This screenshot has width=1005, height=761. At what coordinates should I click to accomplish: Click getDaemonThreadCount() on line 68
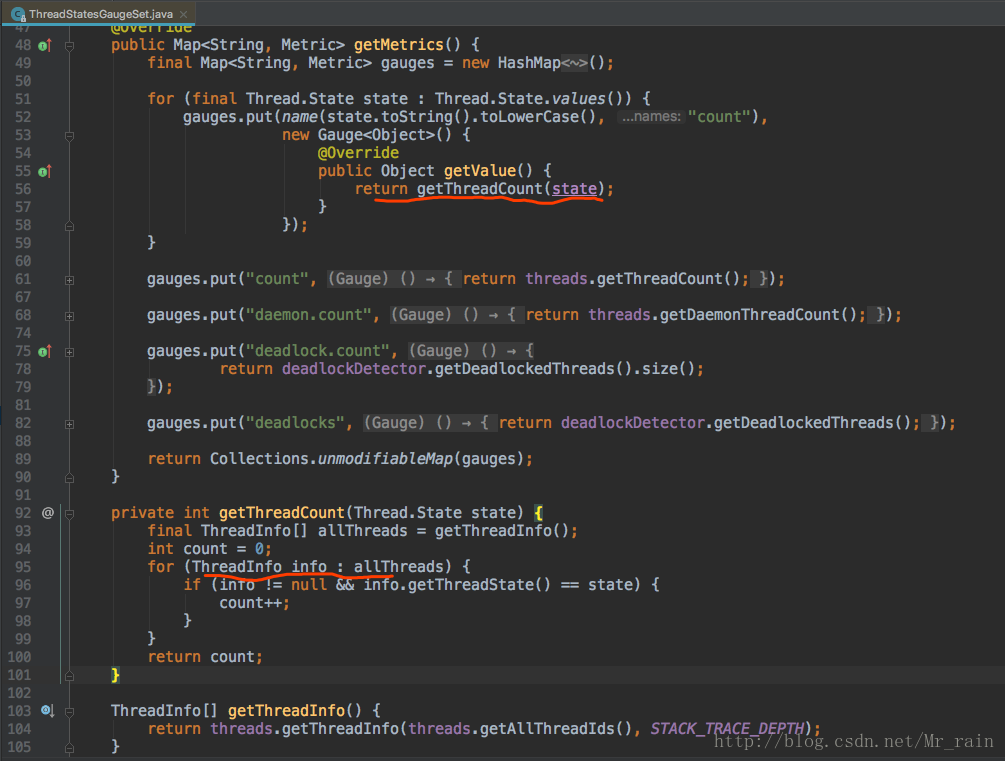tap(758, 315)
